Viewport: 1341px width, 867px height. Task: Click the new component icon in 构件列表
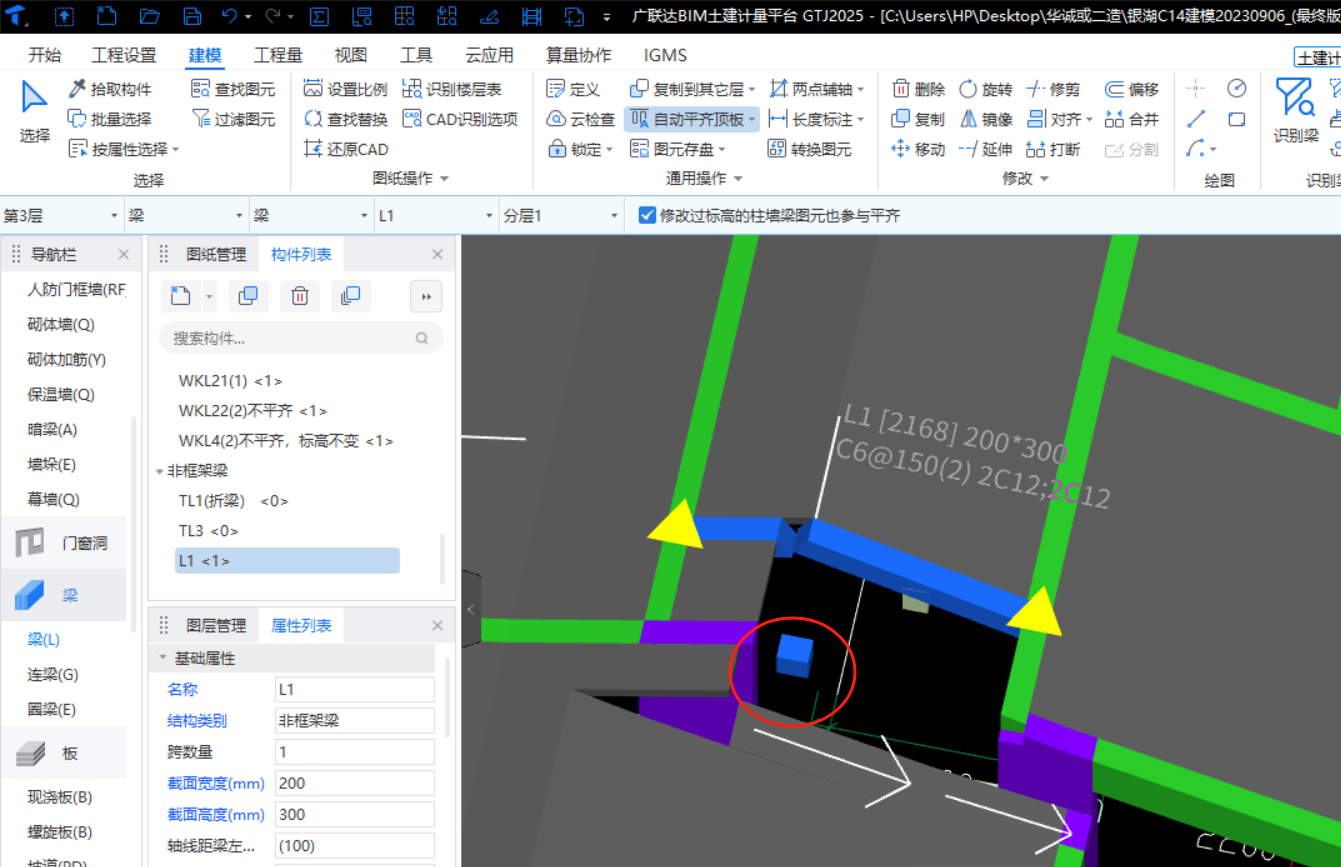tap(180, 295)
